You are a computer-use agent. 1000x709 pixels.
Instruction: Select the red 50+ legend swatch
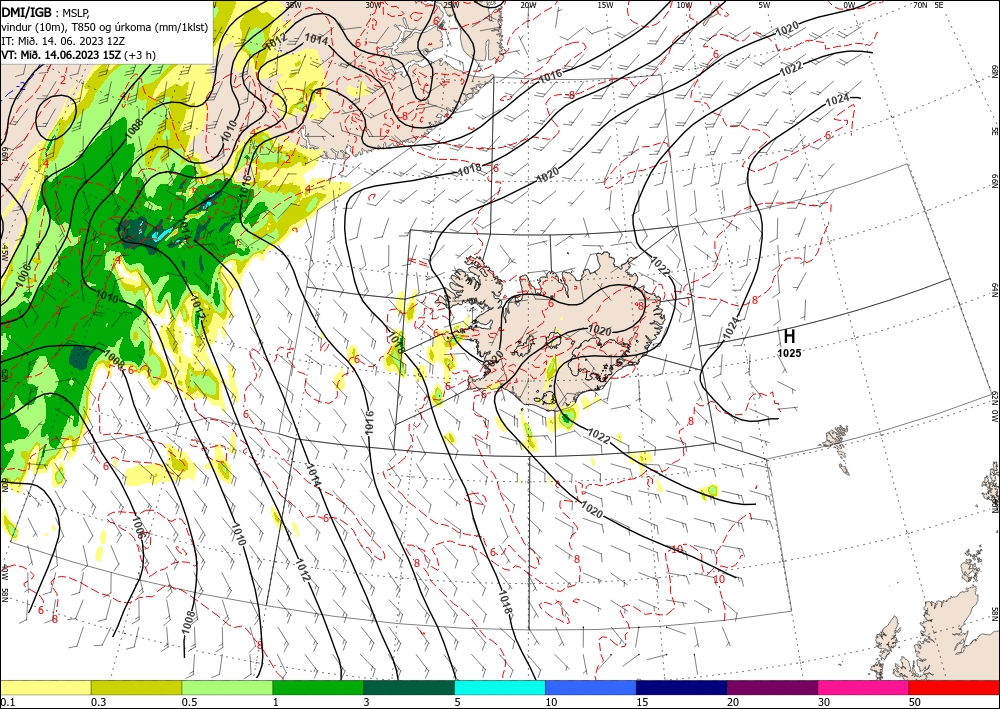[954, 687]
